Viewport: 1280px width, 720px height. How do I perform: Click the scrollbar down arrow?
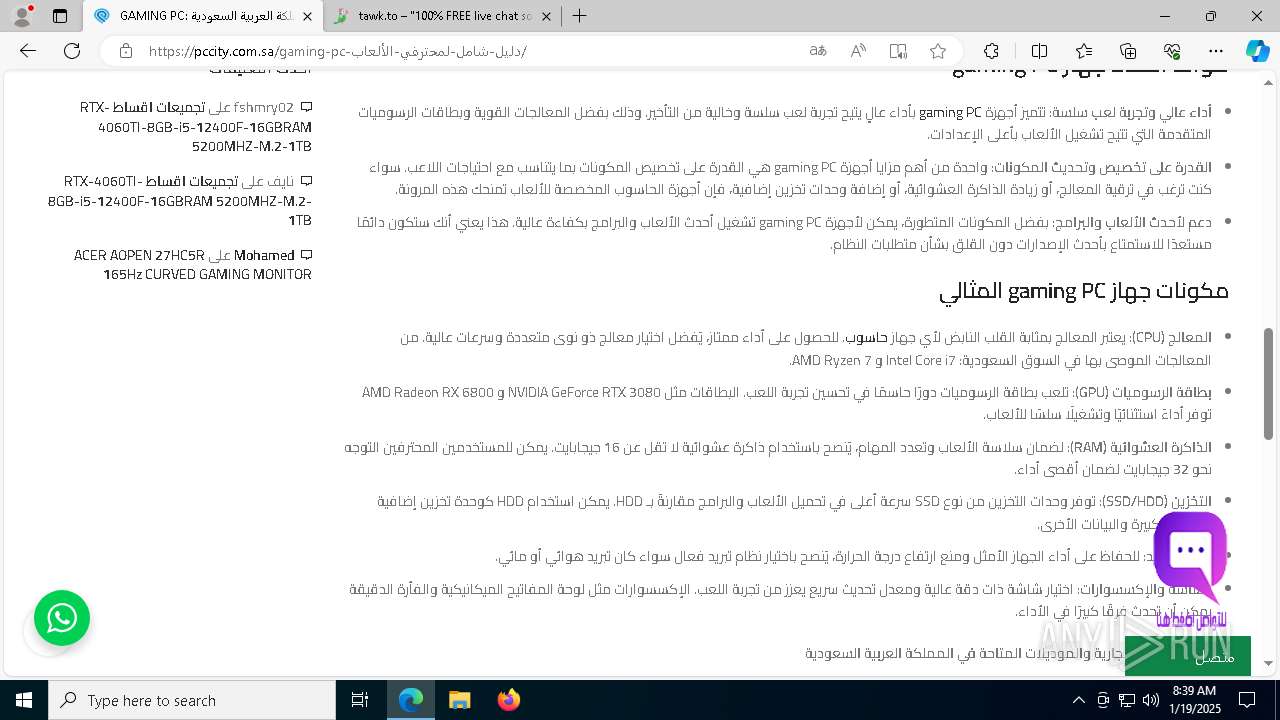(x=1269, y=663)
